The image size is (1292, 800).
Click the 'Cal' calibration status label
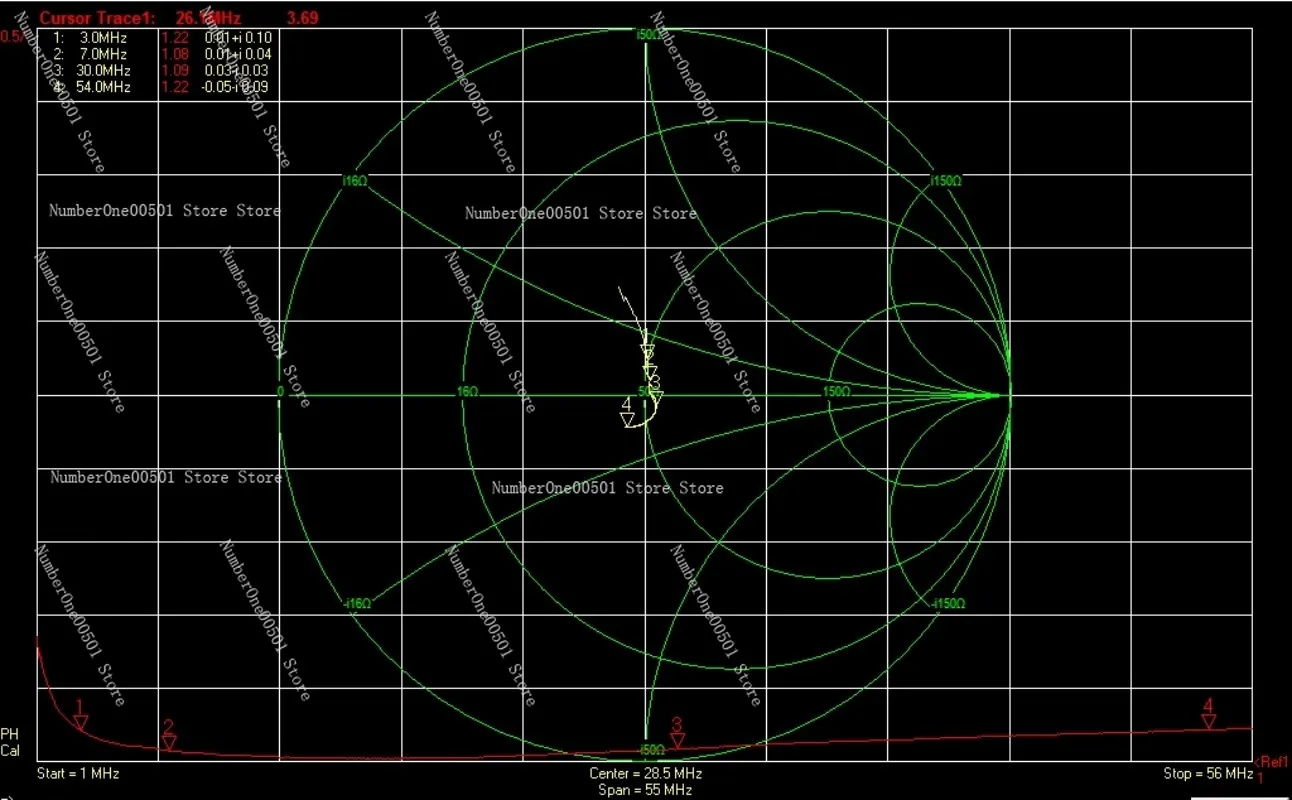tap(10, 751)
